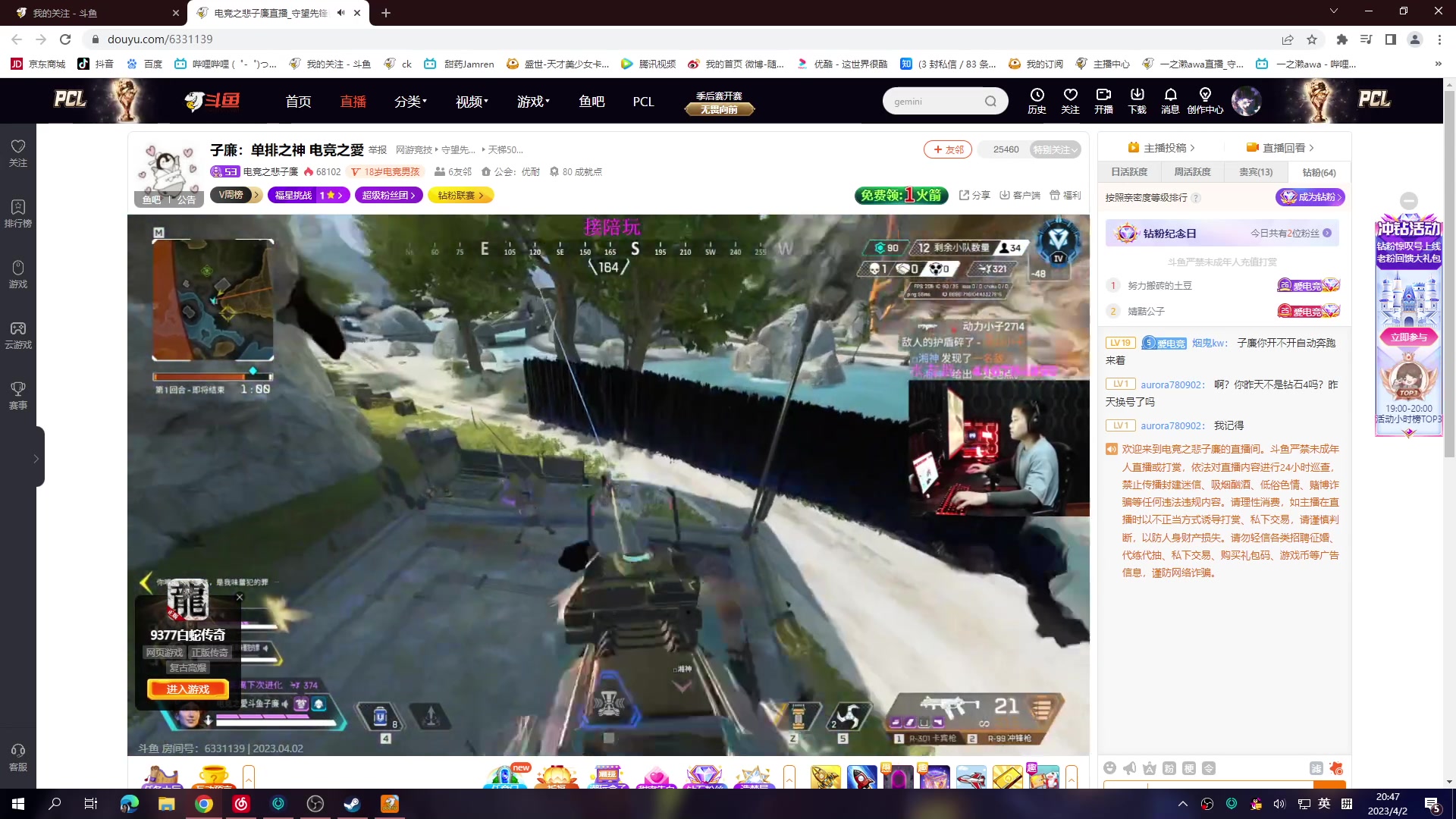Click the chat emoji smiley icon
This screenshot has width=1456, height=819.
(x=1109, y=768)
